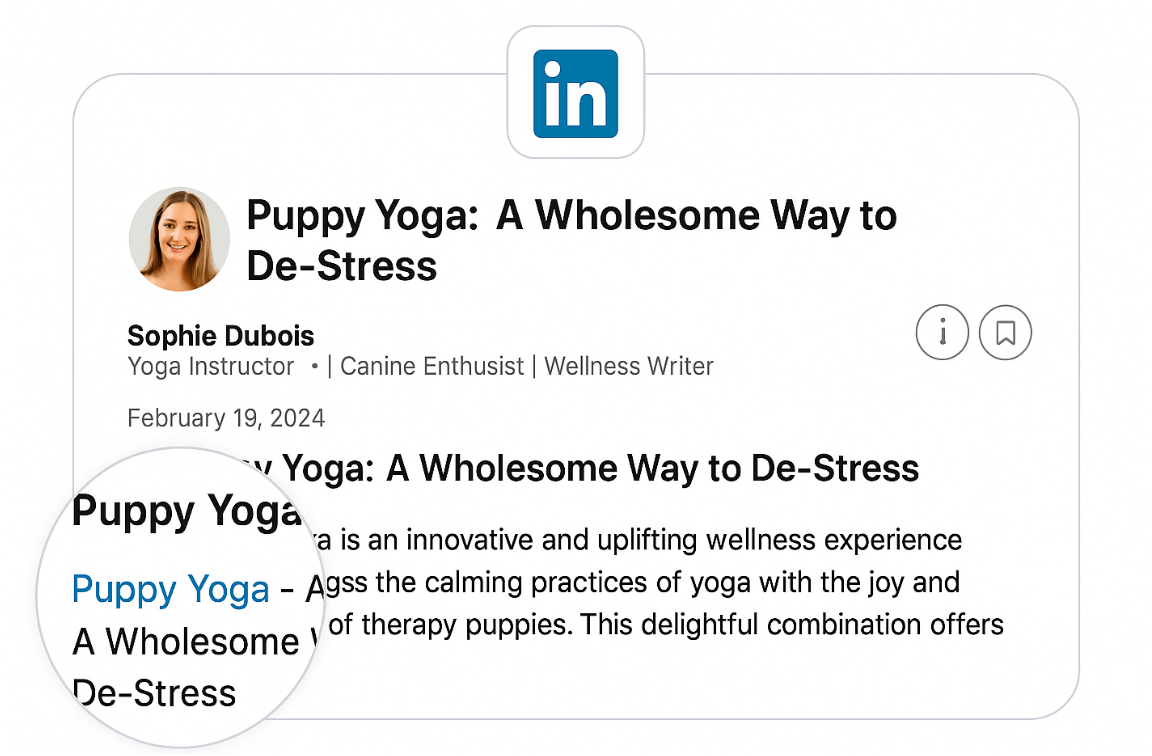Click the date February 19, 2024

(226, 418)
